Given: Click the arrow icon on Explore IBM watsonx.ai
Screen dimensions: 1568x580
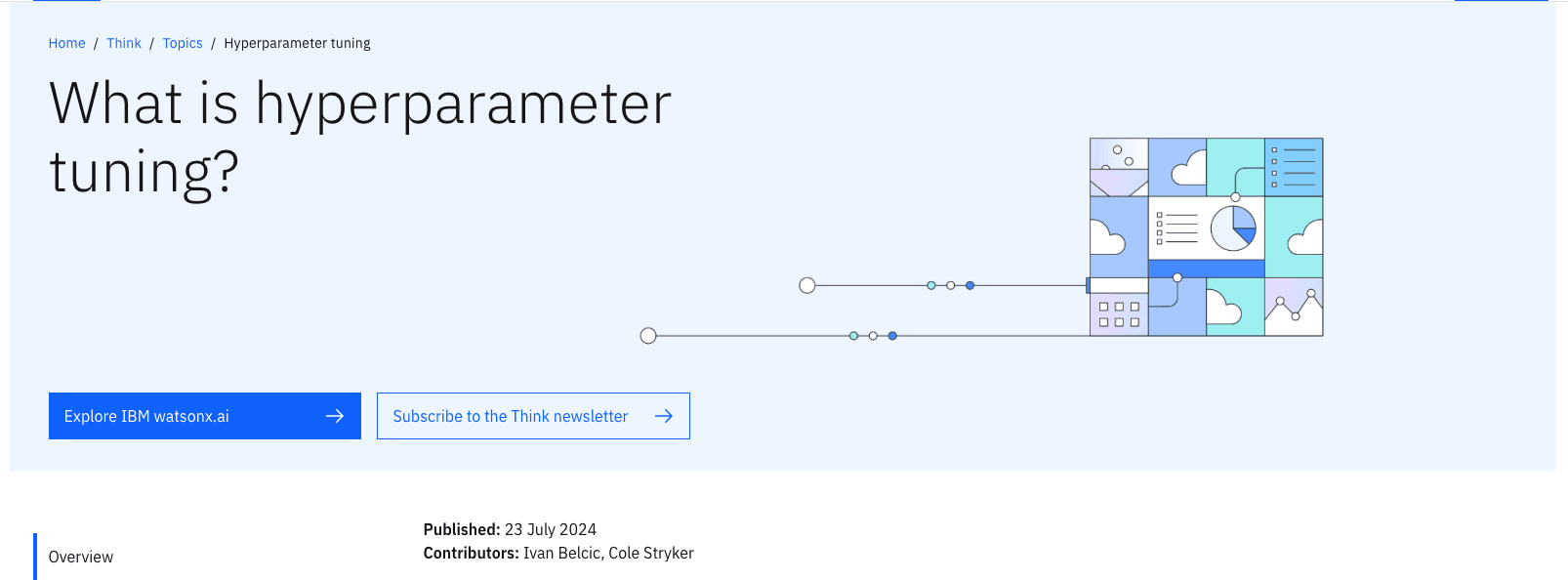Looking at the screenshot, I should click(335, 416).
